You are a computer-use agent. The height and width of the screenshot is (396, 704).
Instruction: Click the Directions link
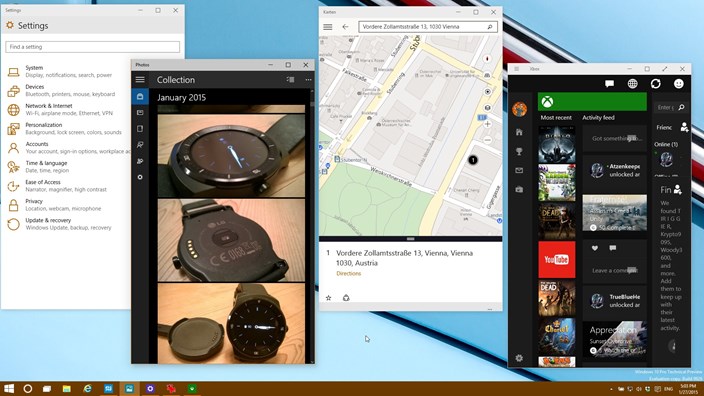pyautogui.click(x=348, y=273)
